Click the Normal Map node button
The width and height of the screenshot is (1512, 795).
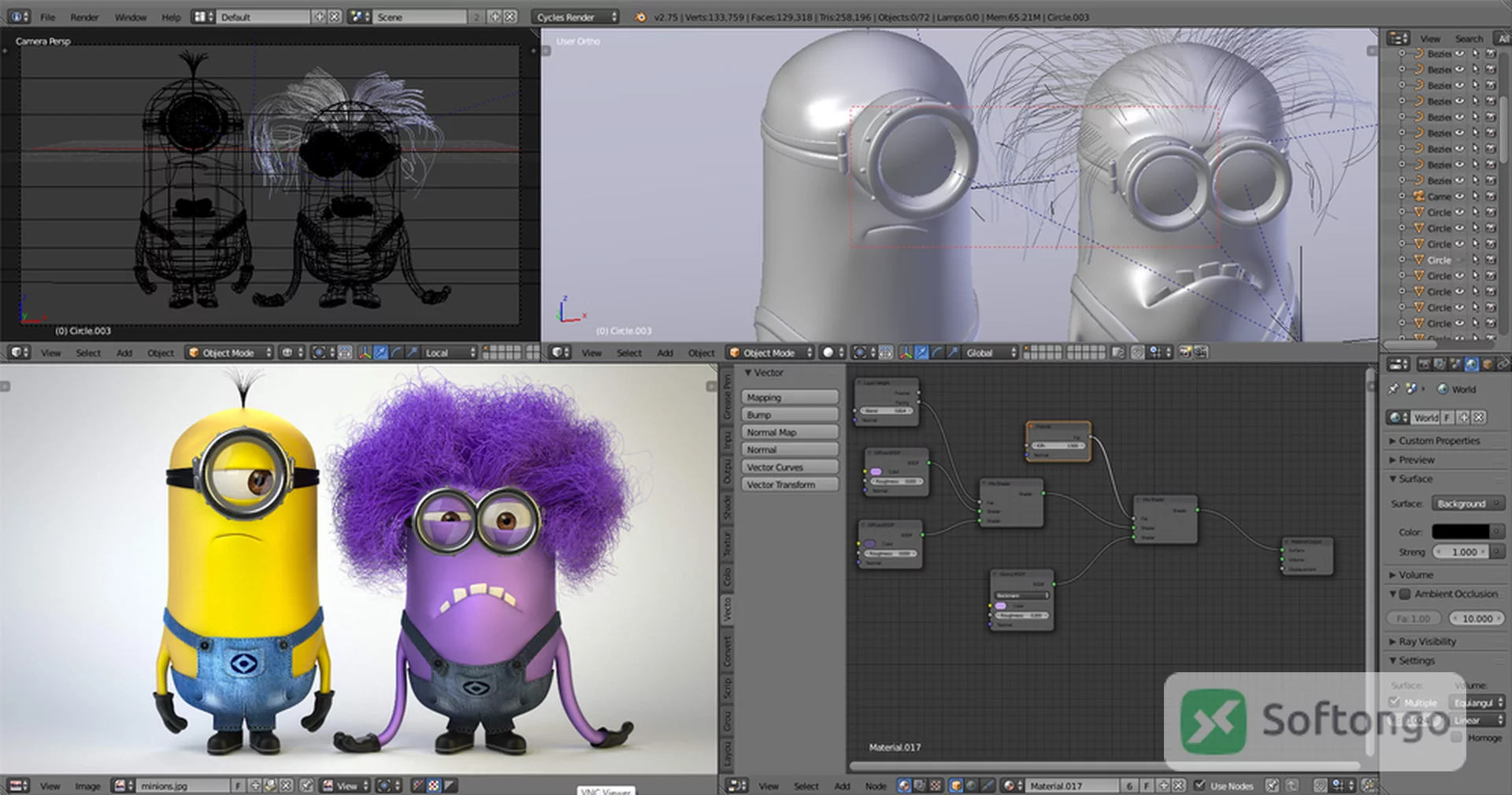(790, 432)
